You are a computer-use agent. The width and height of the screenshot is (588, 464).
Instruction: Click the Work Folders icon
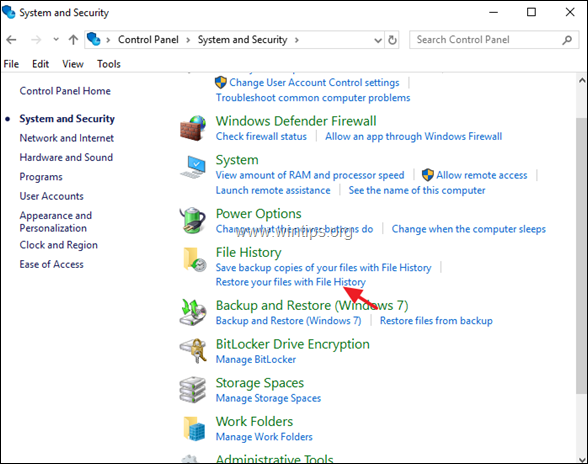click(194, 428)
